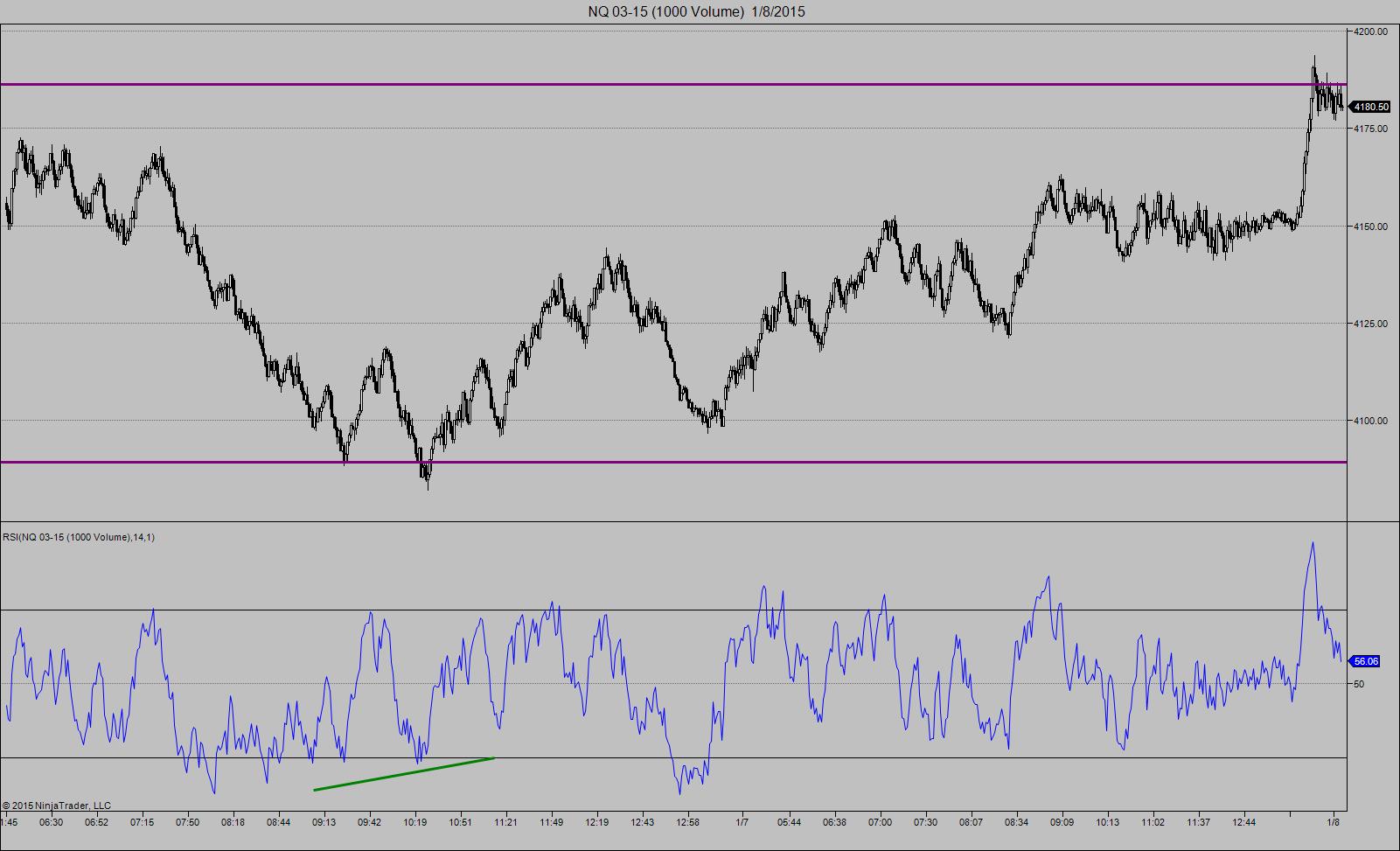Click the 09:13 time axis label
The width and height of the screenshot is (1400, 851).
coord(324,822)
